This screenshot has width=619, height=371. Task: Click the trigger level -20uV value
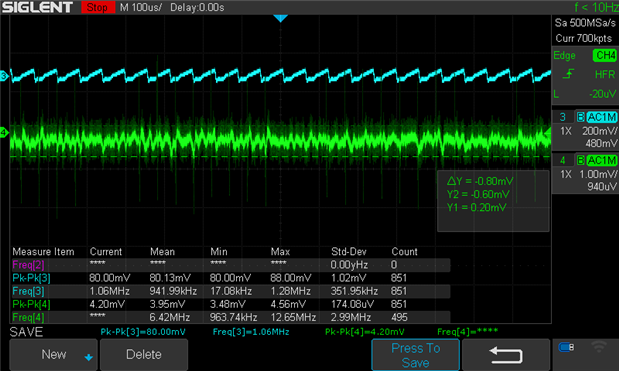602,94
